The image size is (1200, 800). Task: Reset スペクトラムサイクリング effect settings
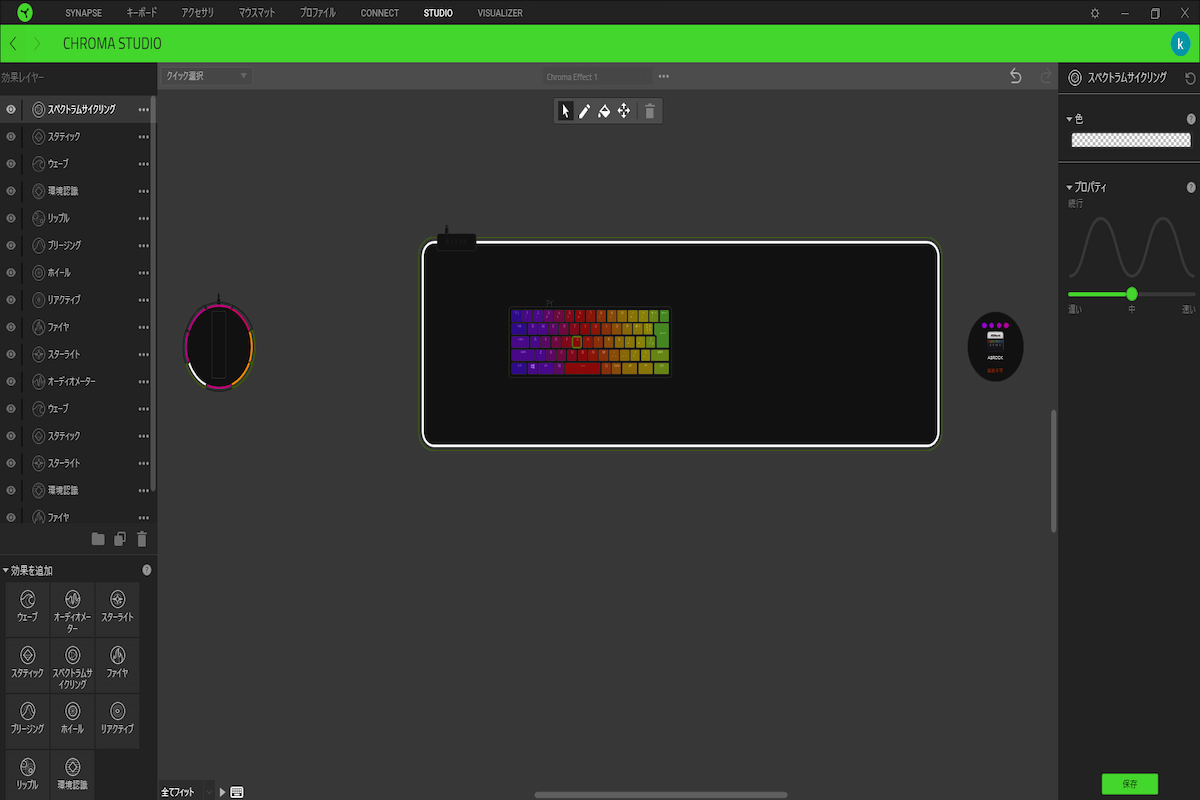(1190, 77)
